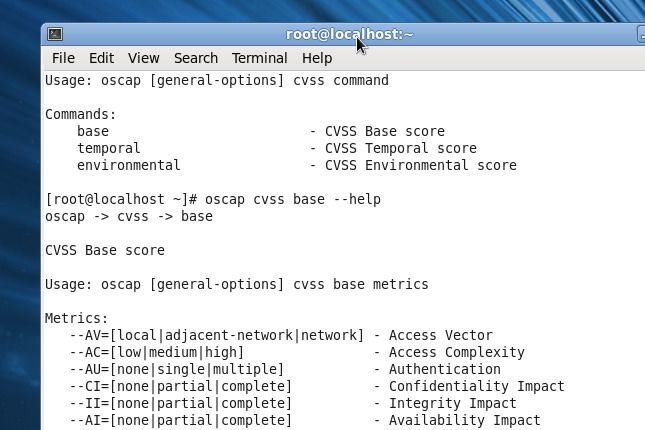Click the '--AU=' Authentication metric line
The height and width of the screenshot is (430, 645).
(x=285, y=370)
